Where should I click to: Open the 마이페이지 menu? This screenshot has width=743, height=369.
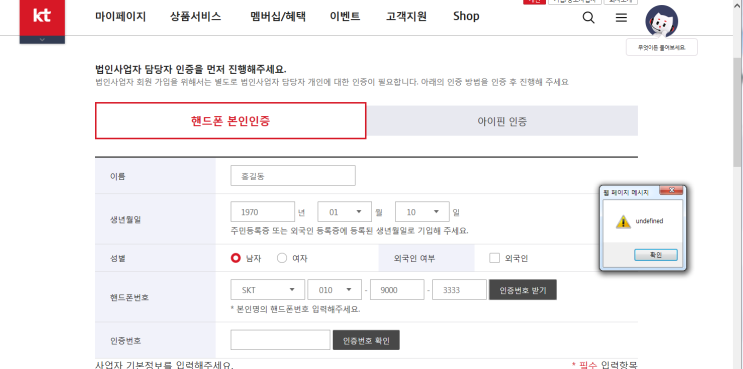pyautogui.click(x=120, y=17)
